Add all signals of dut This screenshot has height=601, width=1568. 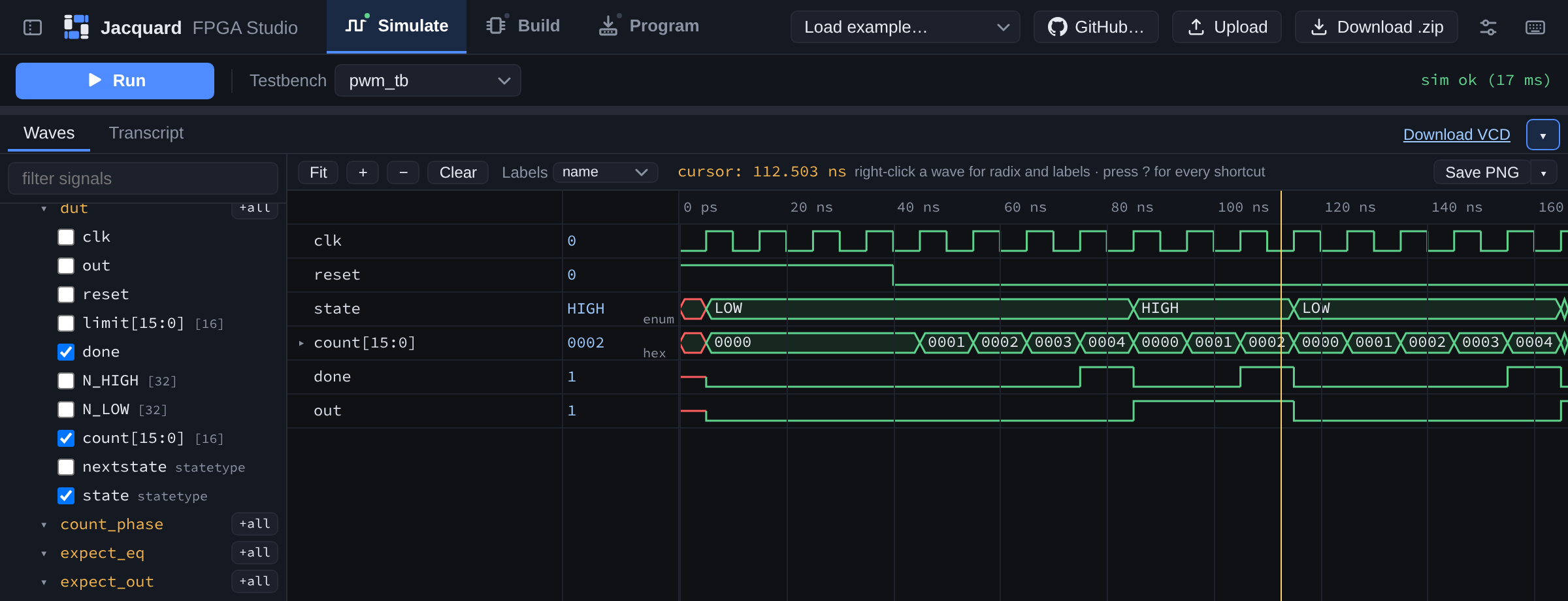pos(255,209)
